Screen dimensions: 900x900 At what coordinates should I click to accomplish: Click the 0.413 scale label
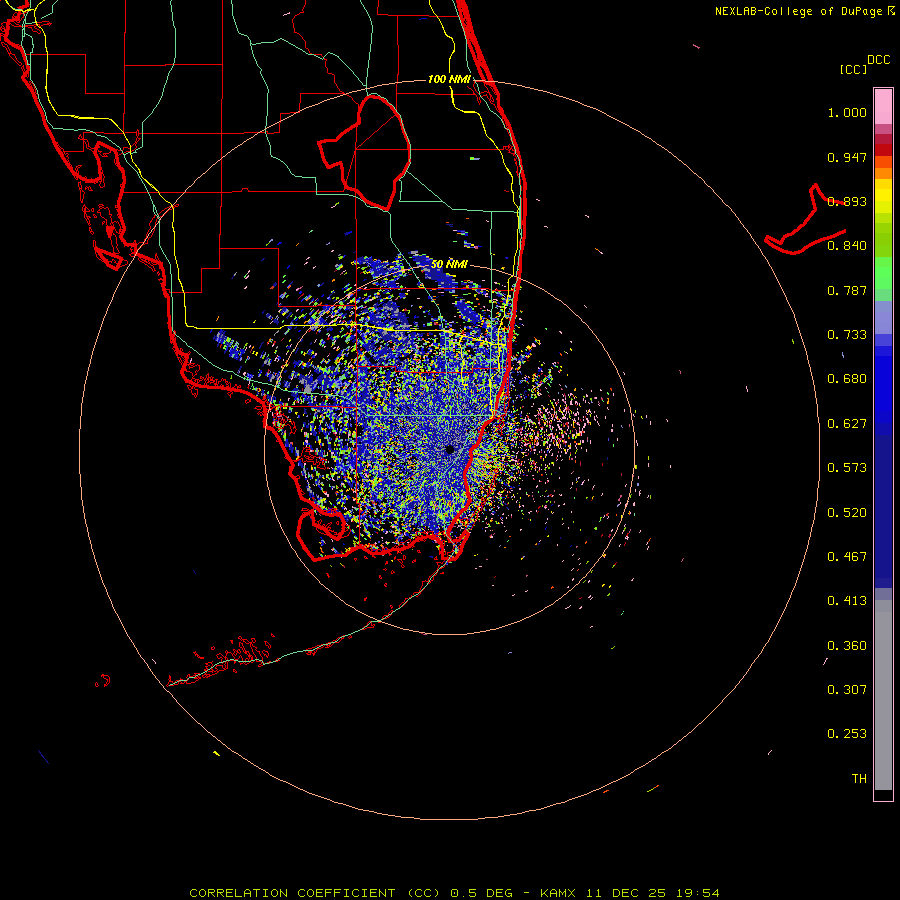pos(847,601)
